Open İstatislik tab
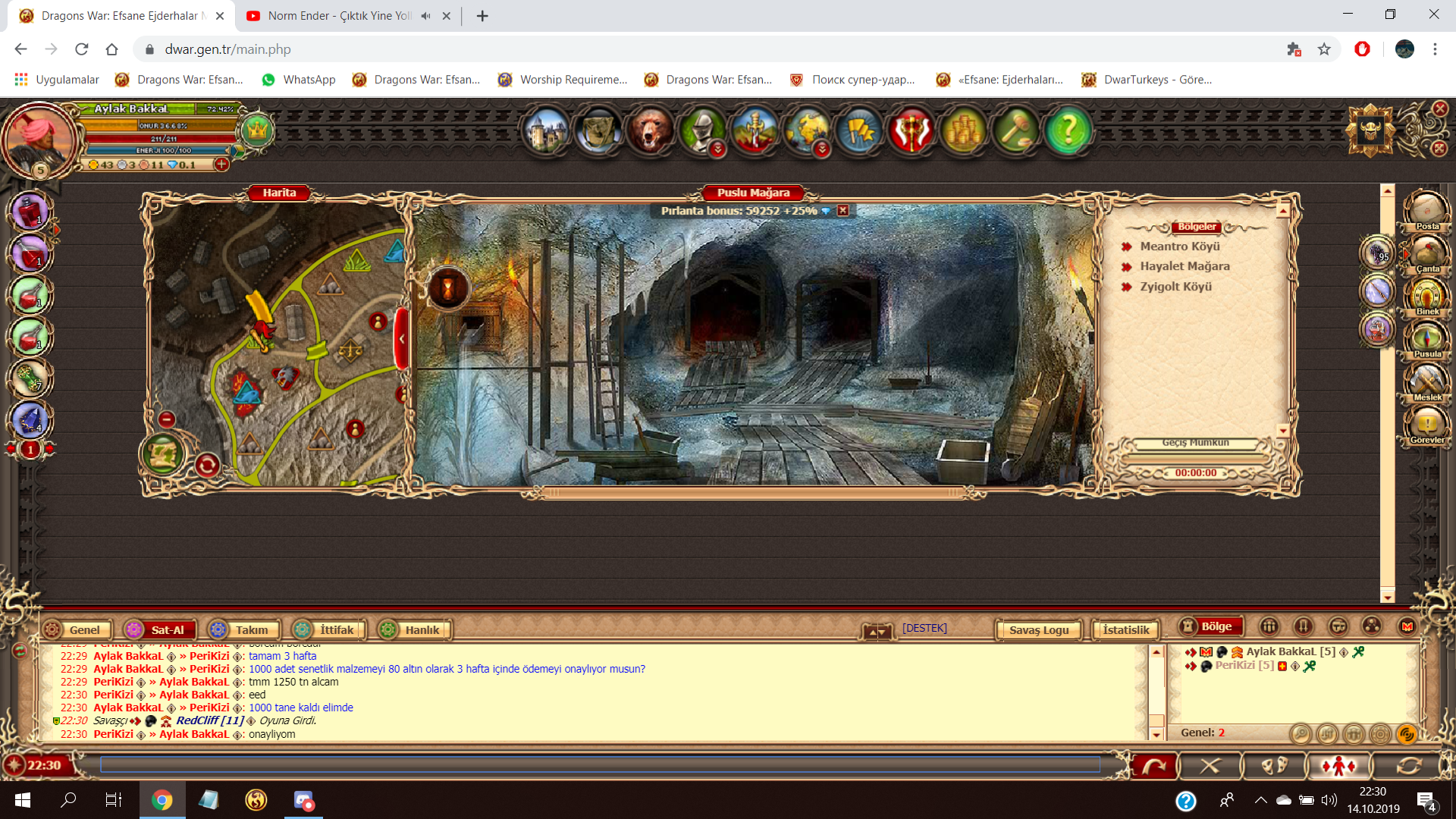 pyautogui.click(x=1125, y=629)
